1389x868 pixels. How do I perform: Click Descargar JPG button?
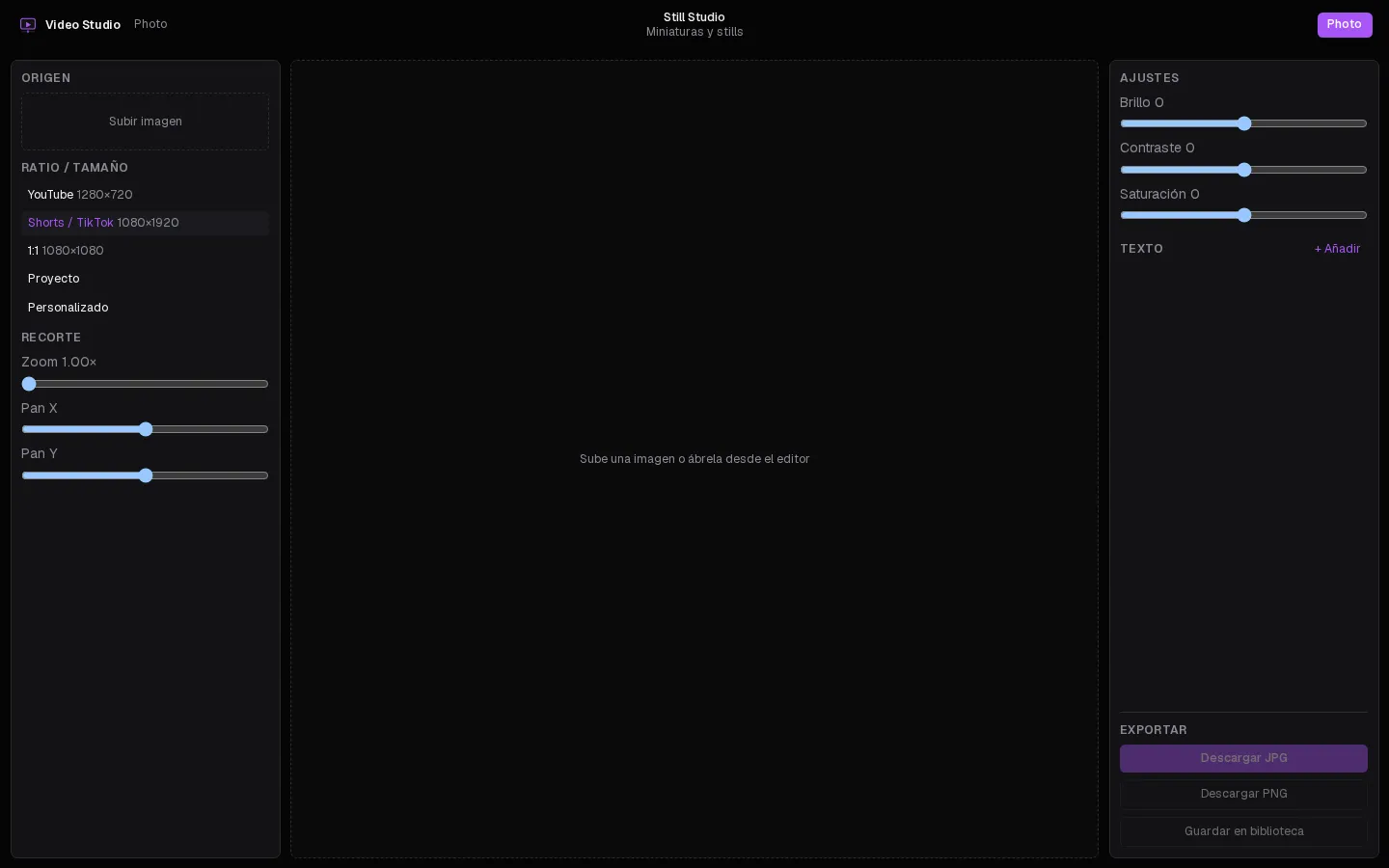pyautogui.click(x=1243, y=758)
